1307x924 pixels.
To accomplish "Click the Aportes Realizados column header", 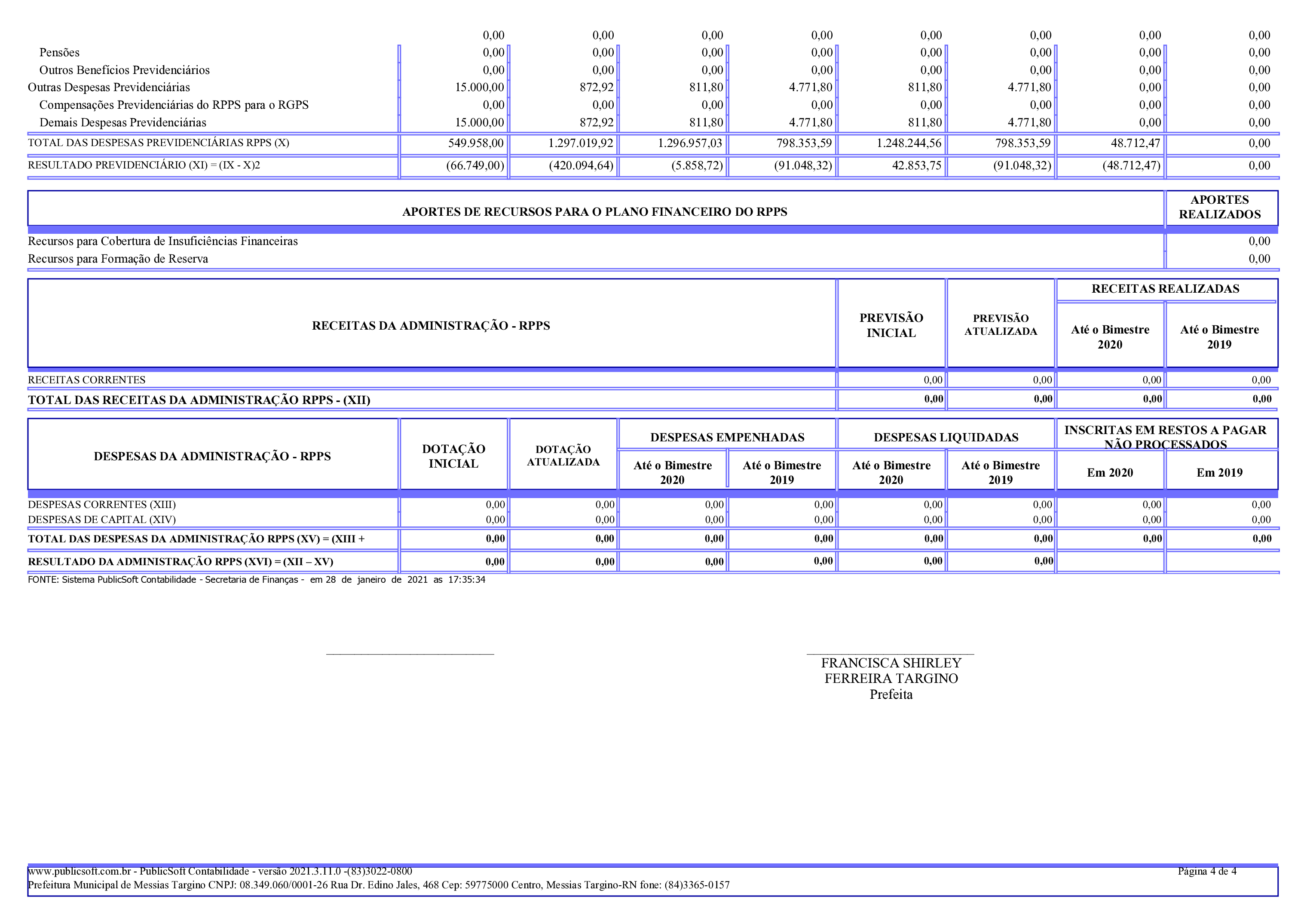I will (x=1219, y=207).
